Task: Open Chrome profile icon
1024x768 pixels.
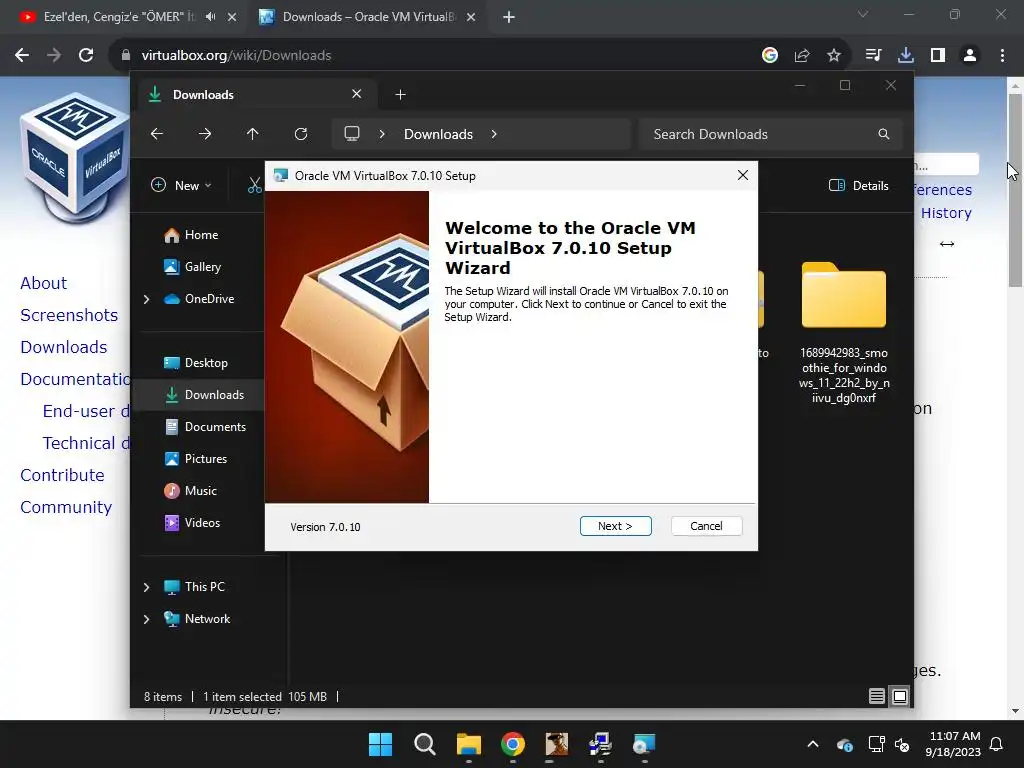Action: (970, 56)
